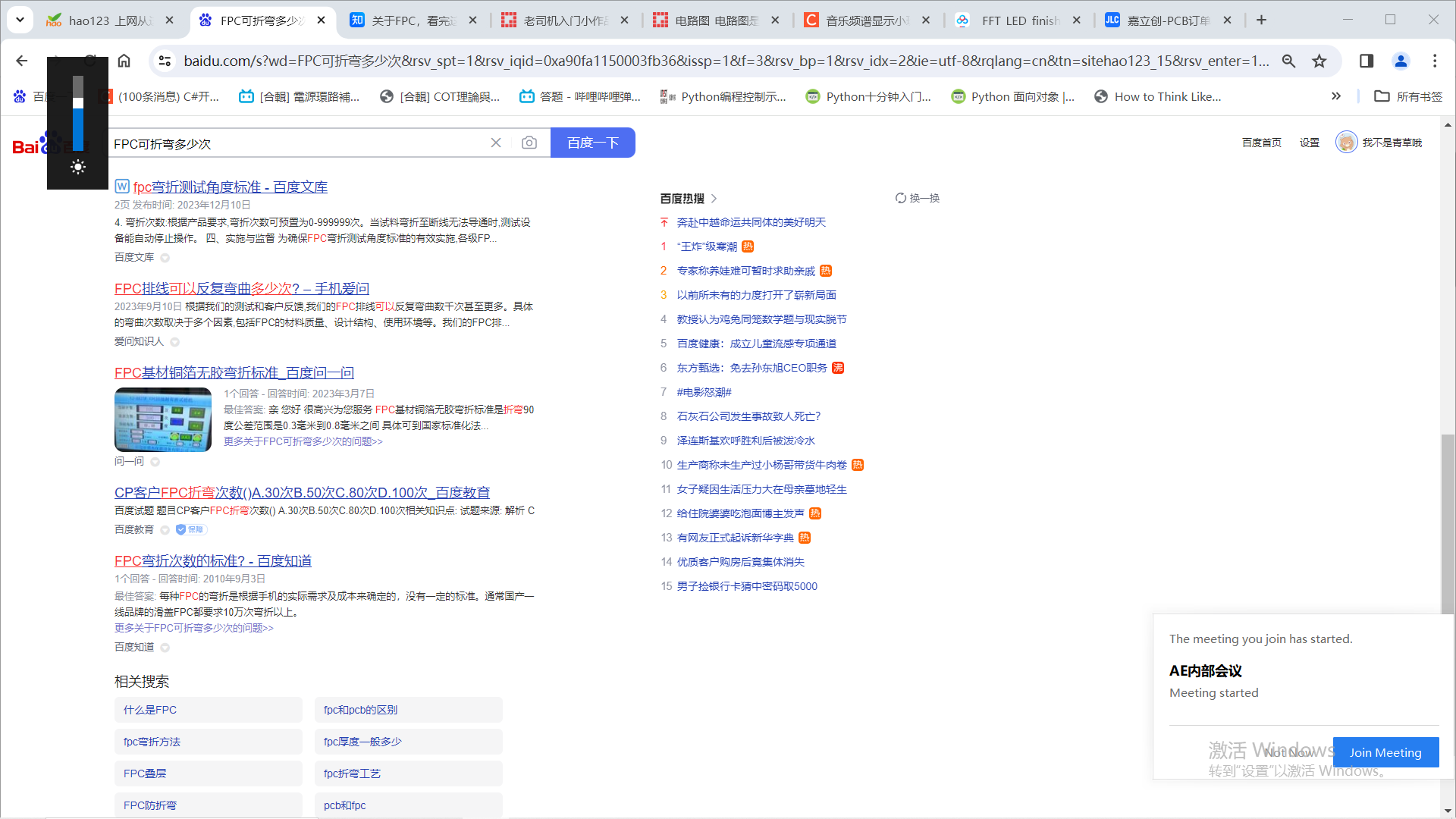Click the Baidu search input field
Image resolution: width=1456 pixels, height=819 pixels.
[296, 143]
